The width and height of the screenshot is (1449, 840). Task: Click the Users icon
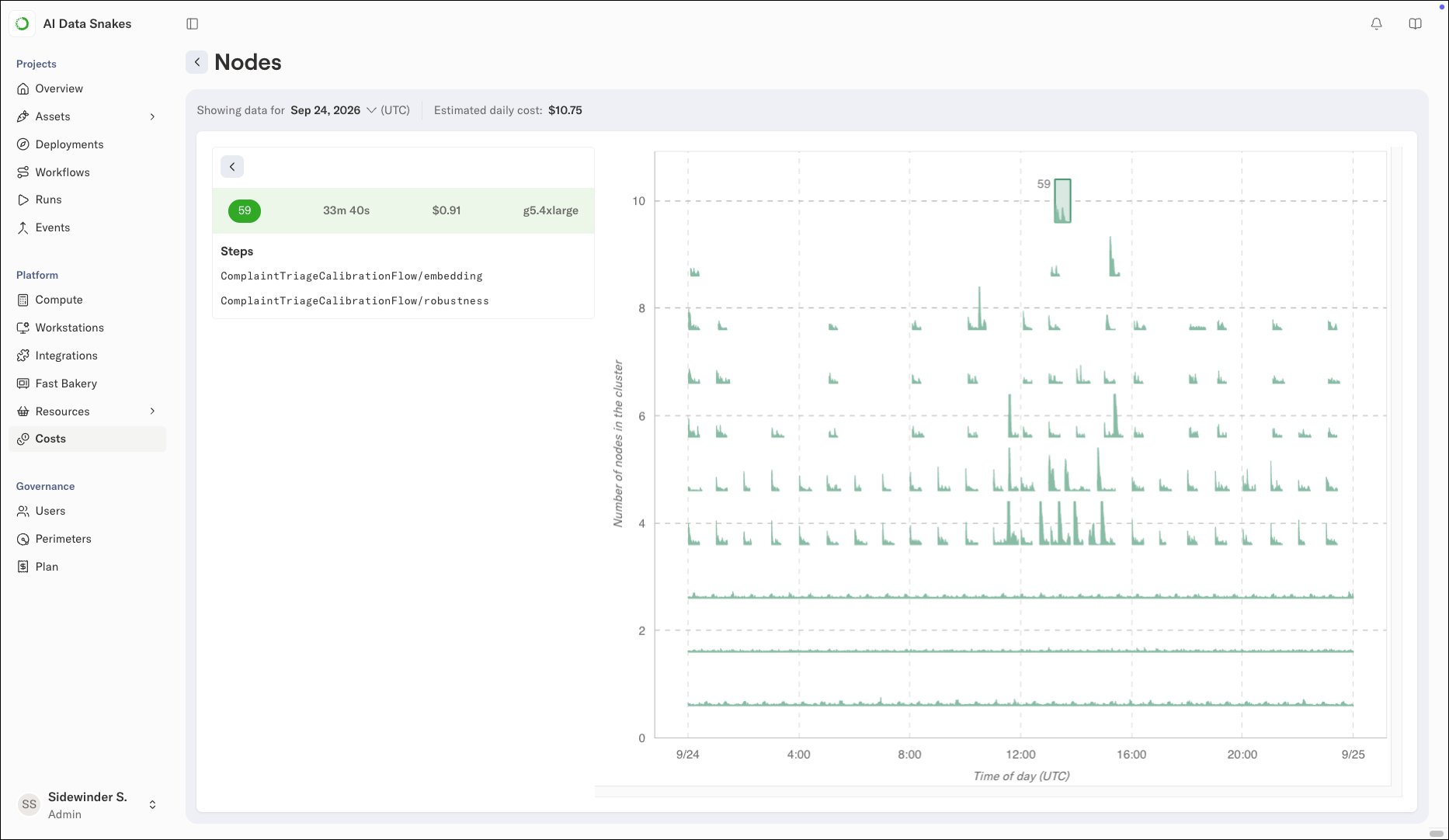[23, 511]
